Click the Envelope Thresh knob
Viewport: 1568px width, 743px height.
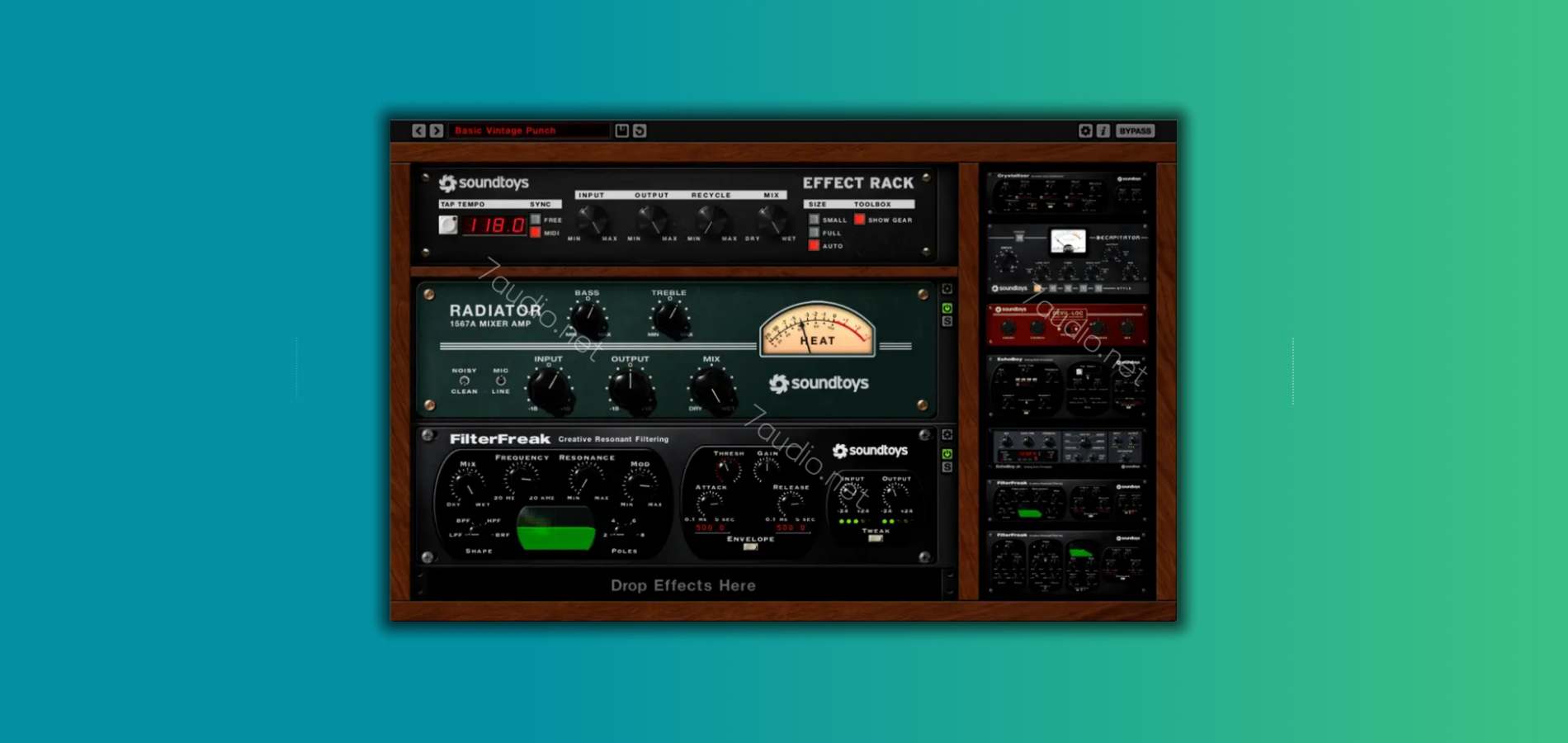728,470
